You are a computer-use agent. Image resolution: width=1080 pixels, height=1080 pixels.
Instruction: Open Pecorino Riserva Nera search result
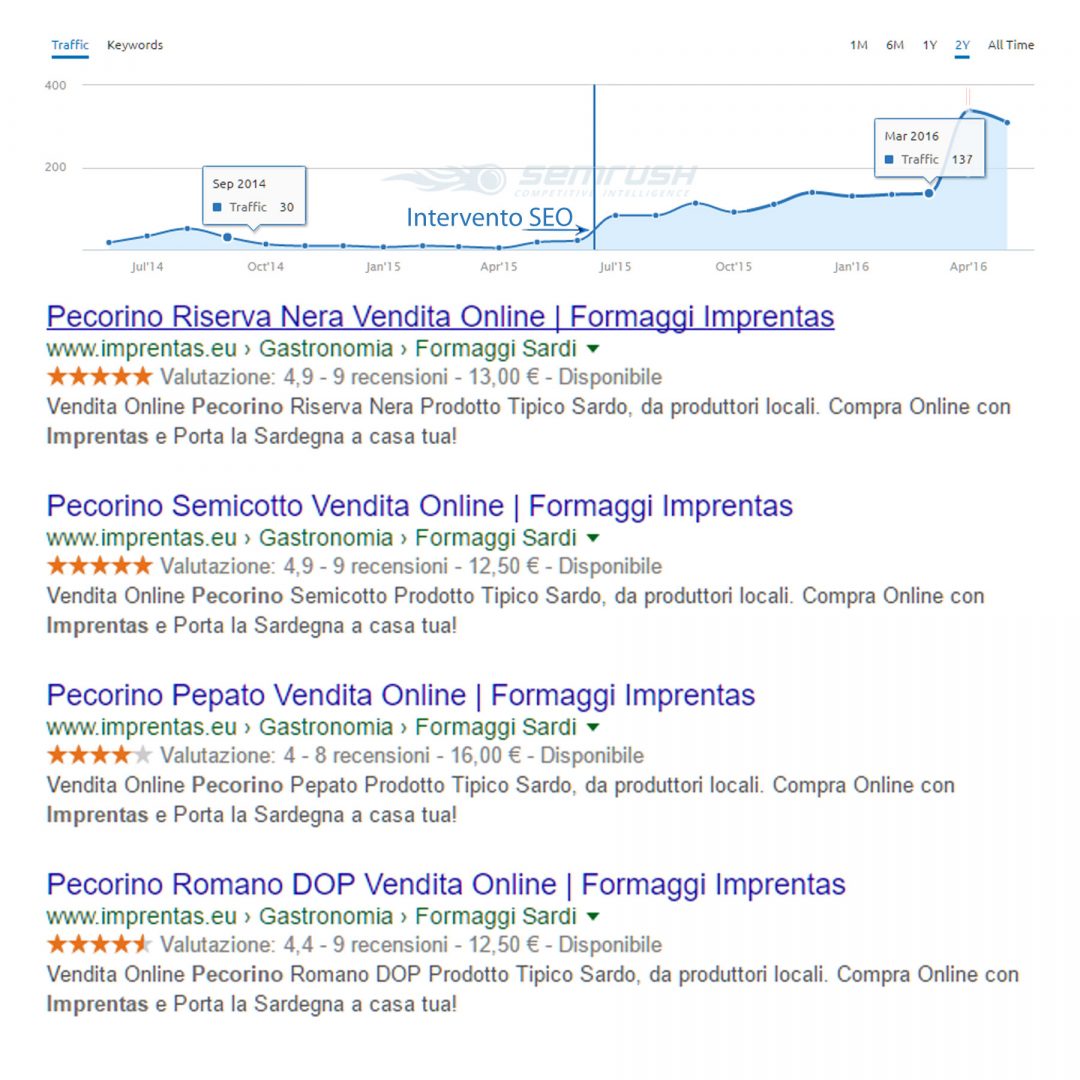pyautogui.click(x=440, y=317)
